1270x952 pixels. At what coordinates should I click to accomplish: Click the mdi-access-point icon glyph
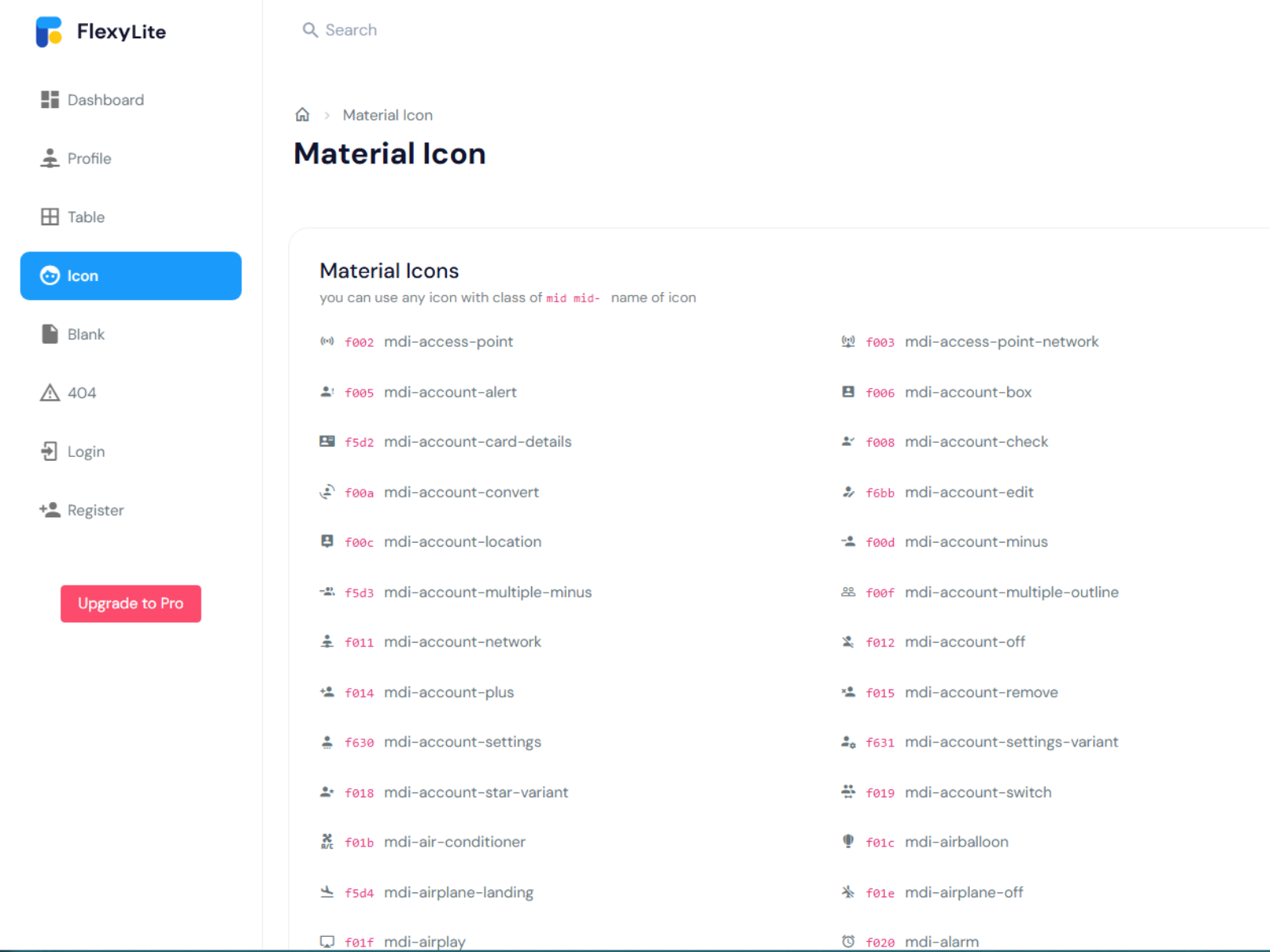click(x=327, y=342)
